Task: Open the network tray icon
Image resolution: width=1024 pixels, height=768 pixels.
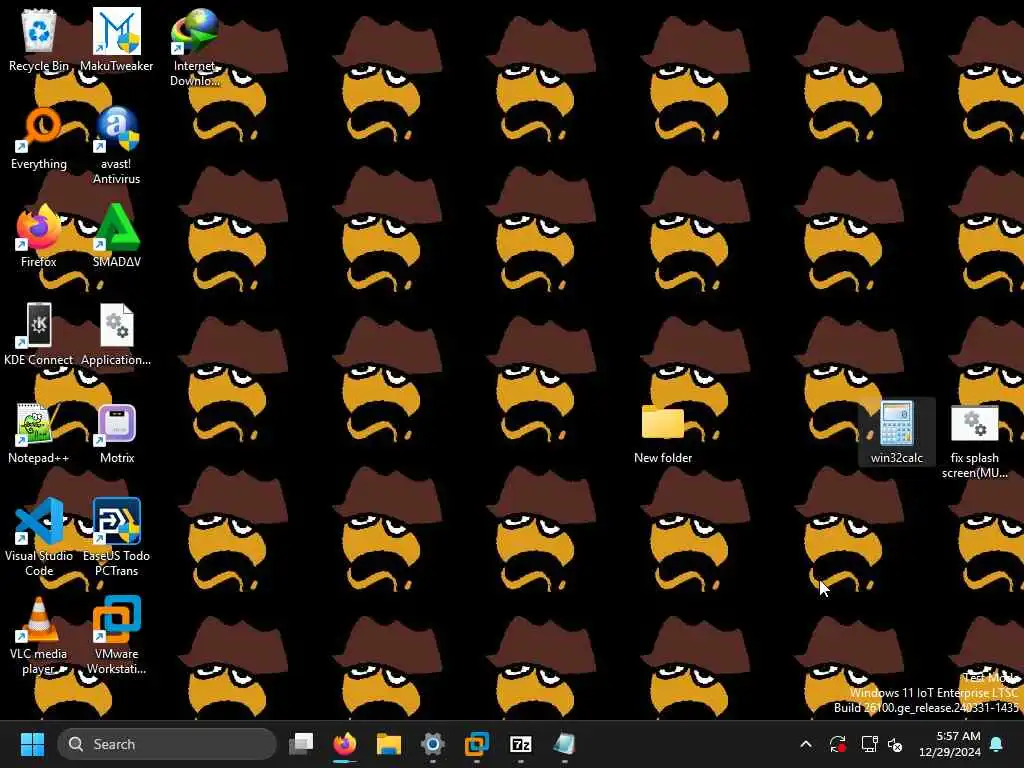Action: coord(869,744)
